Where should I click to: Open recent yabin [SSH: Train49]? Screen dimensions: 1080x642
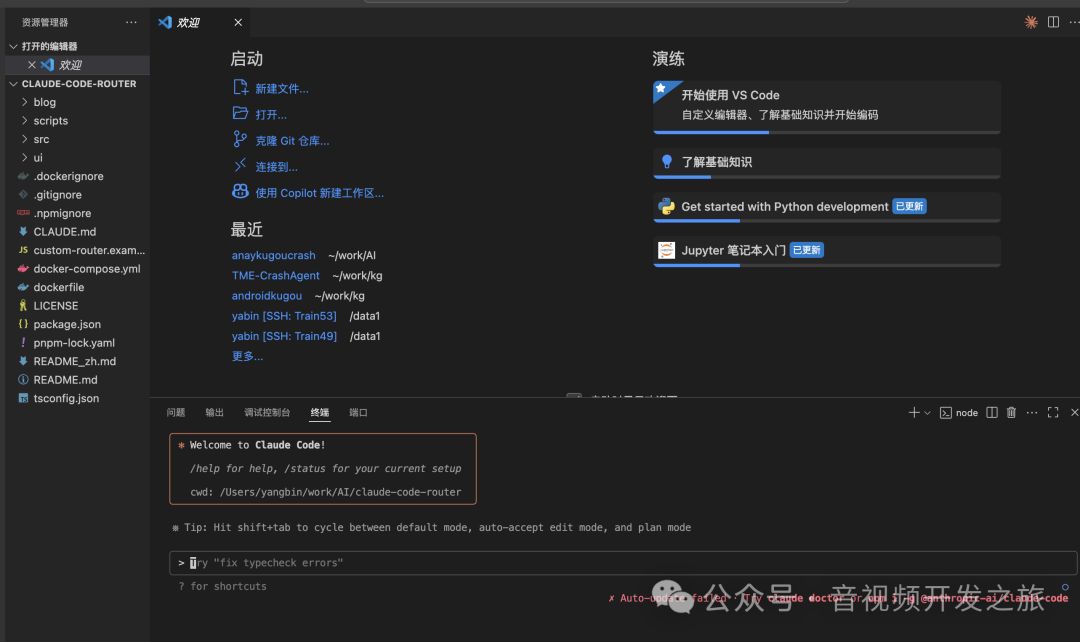point(284,336)
